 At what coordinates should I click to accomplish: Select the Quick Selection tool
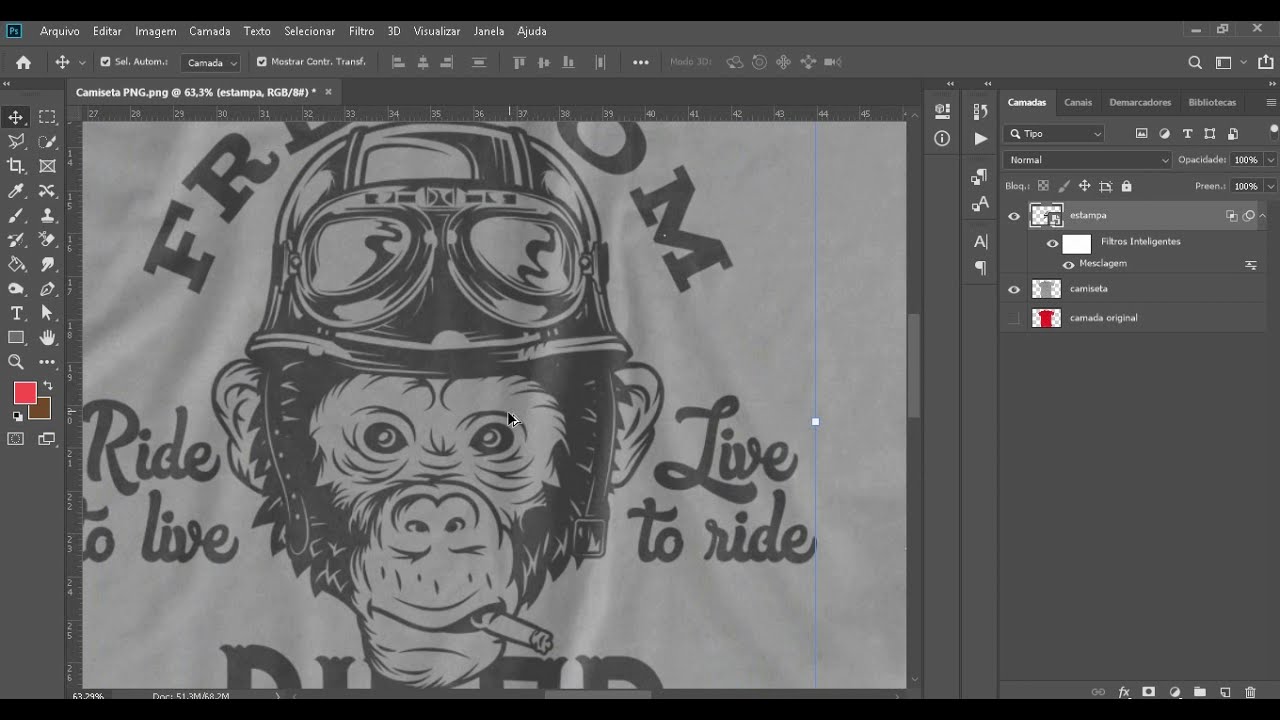pos(47,142)
